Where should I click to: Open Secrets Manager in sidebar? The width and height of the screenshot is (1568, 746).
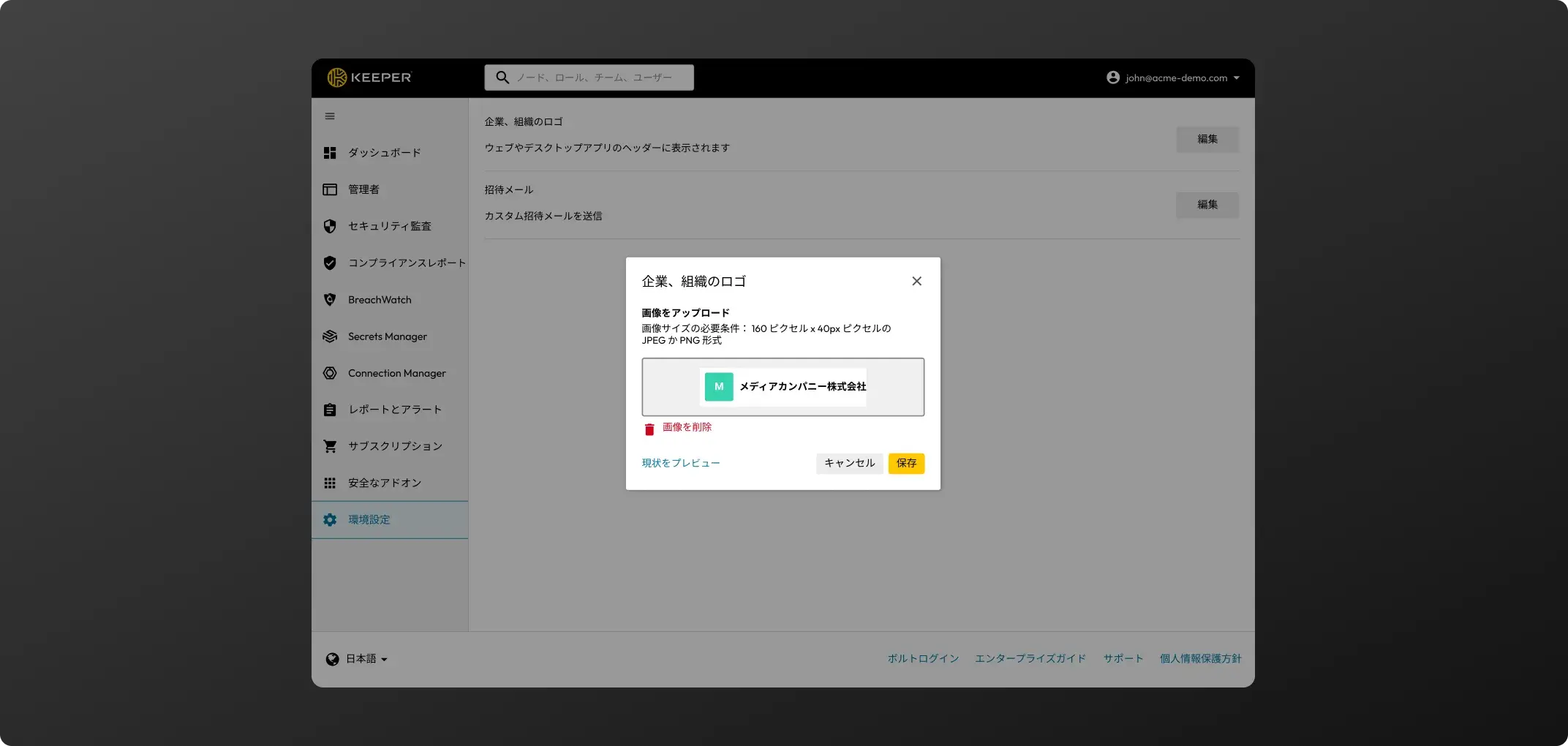pyautogui.click(x=388, y=336)
